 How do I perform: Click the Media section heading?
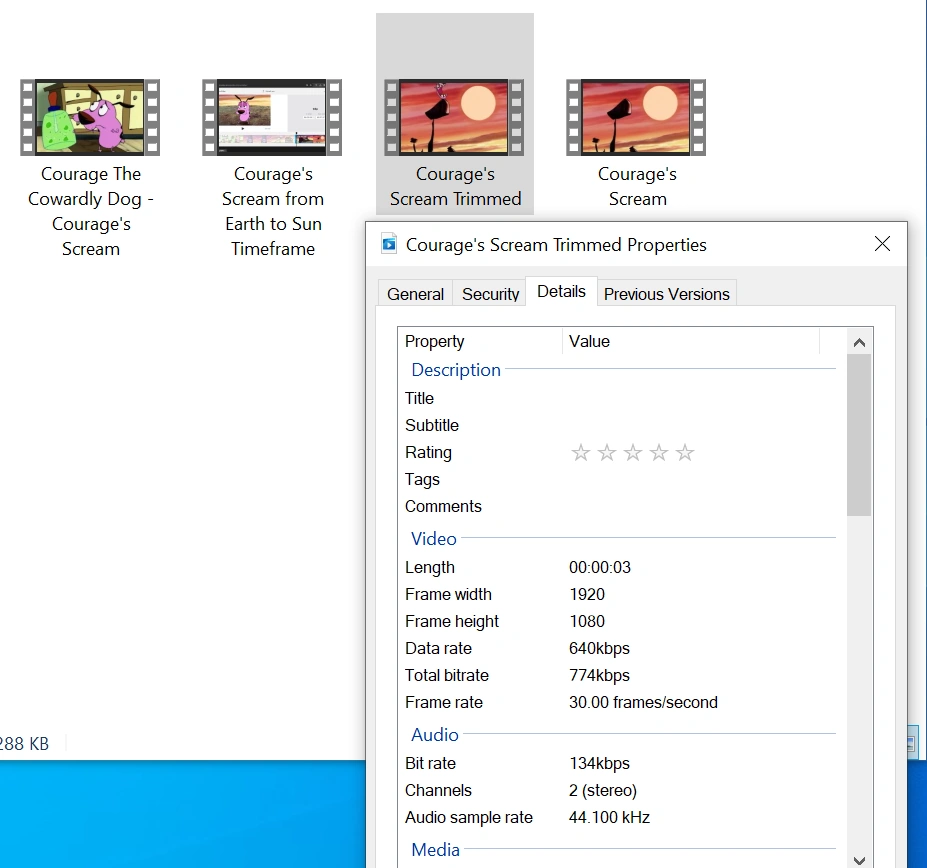(x=435, y=850)
